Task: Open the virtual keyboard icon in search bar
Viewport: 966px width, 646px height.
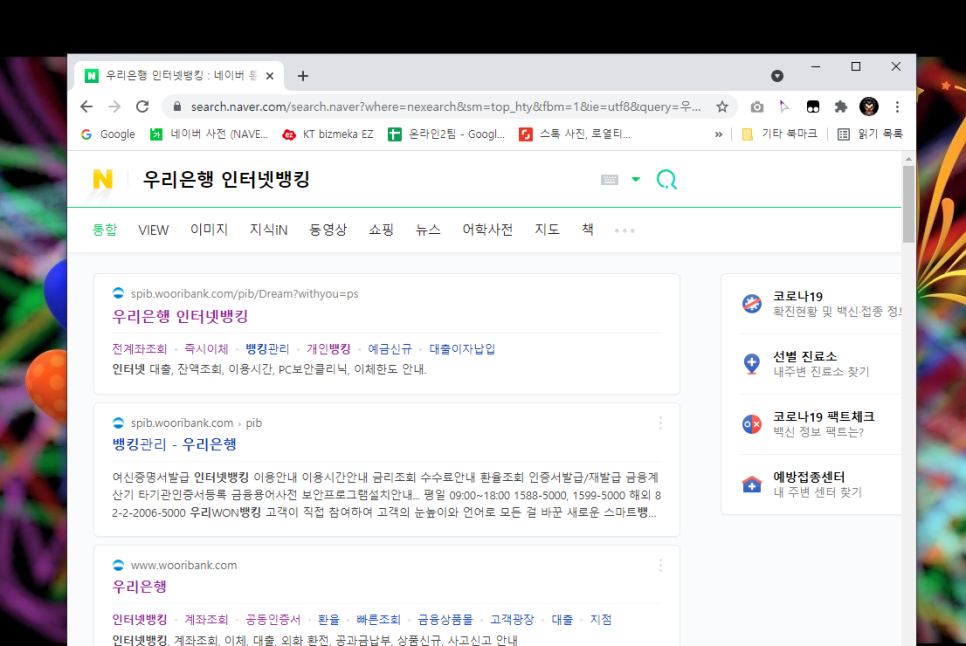Action: [x=609, y=180]
